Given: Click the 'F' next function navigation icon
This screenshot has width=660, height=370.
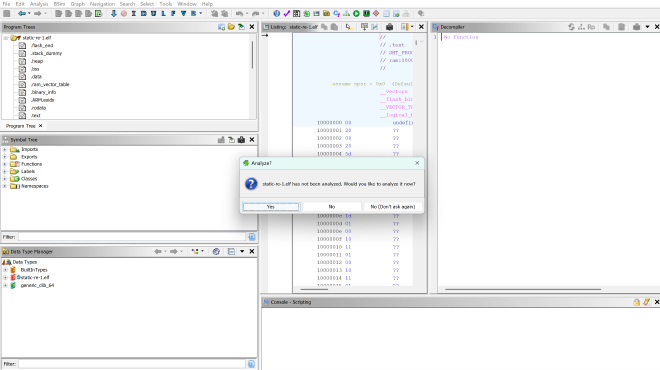Looking at the screenshot, I should tap(173, 13).
